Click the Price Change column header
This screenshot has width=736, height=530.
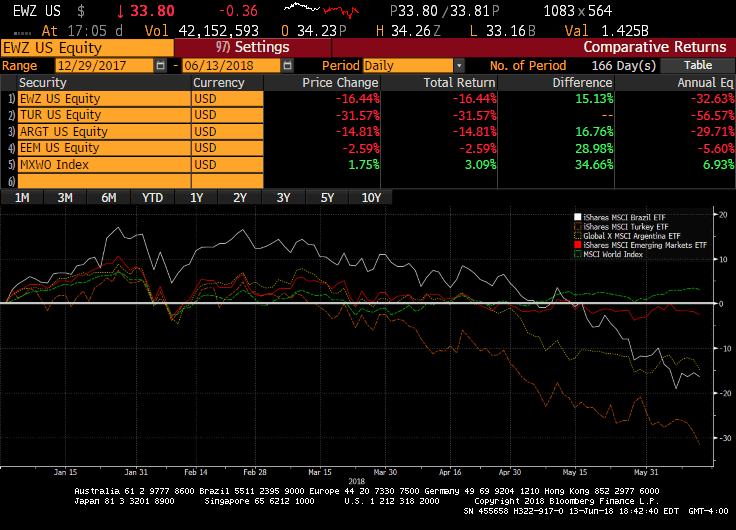322,83
